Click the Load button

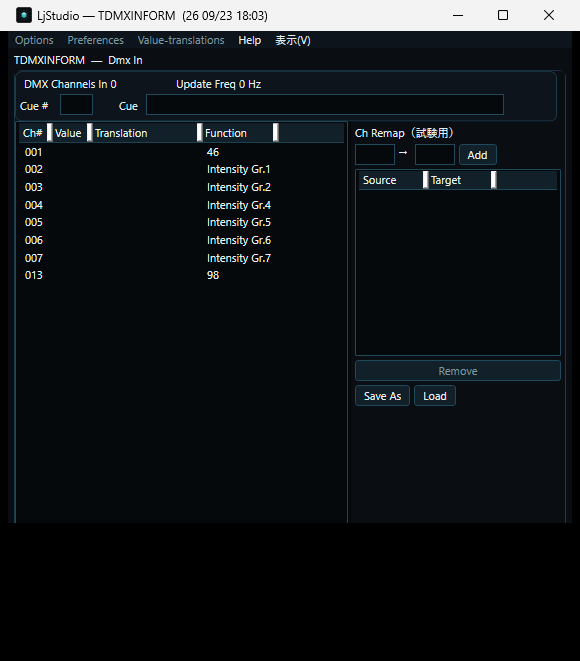click(435, 396)
